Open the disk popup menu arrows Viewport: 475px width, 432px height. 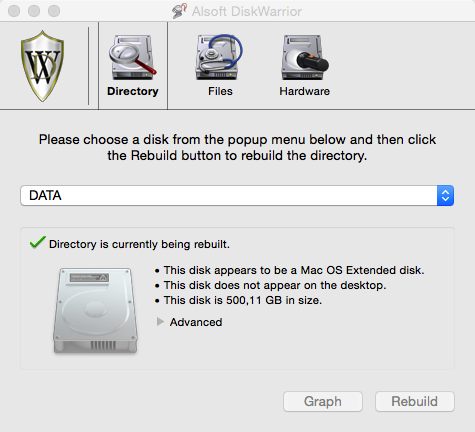[x=445, y=195]
